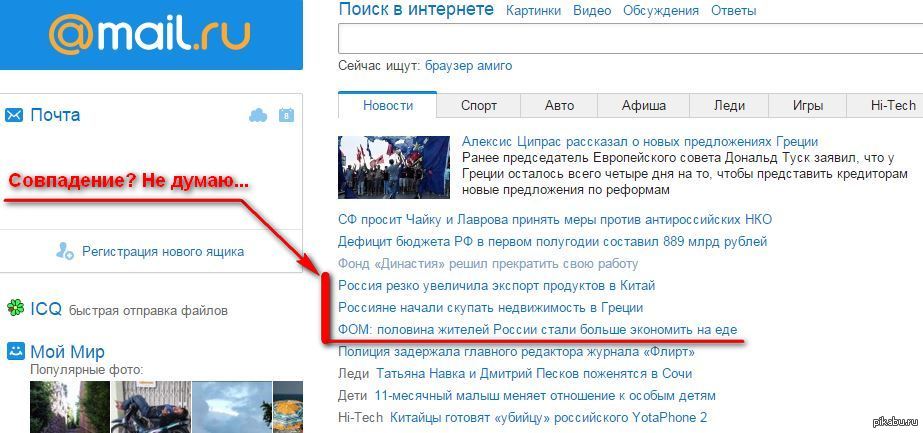Open the mail.ru logo homepage
The height and width of the screenshot is (433, 923).
coord(150,35)
